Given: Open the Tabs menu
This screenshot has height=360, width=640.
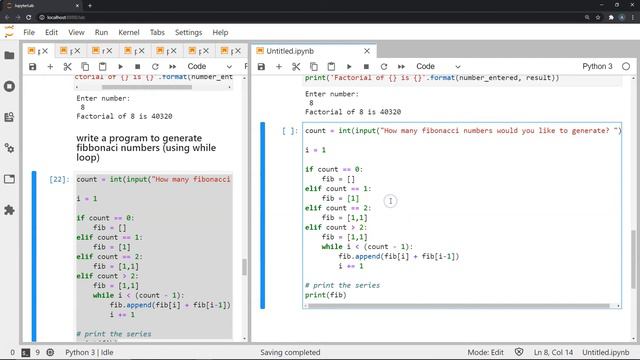Looking at the screenshot, I should click(157, 32).
